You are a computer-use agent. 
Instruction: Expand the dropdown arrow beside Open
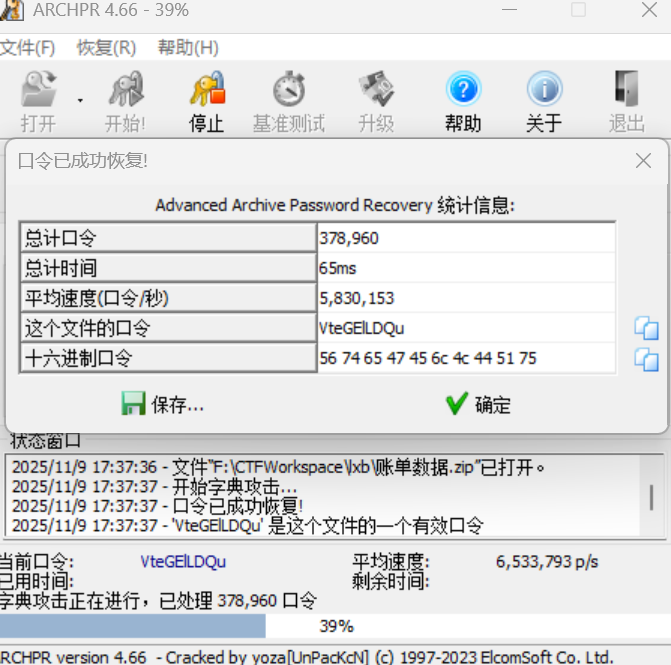click(x=79, y=100)
